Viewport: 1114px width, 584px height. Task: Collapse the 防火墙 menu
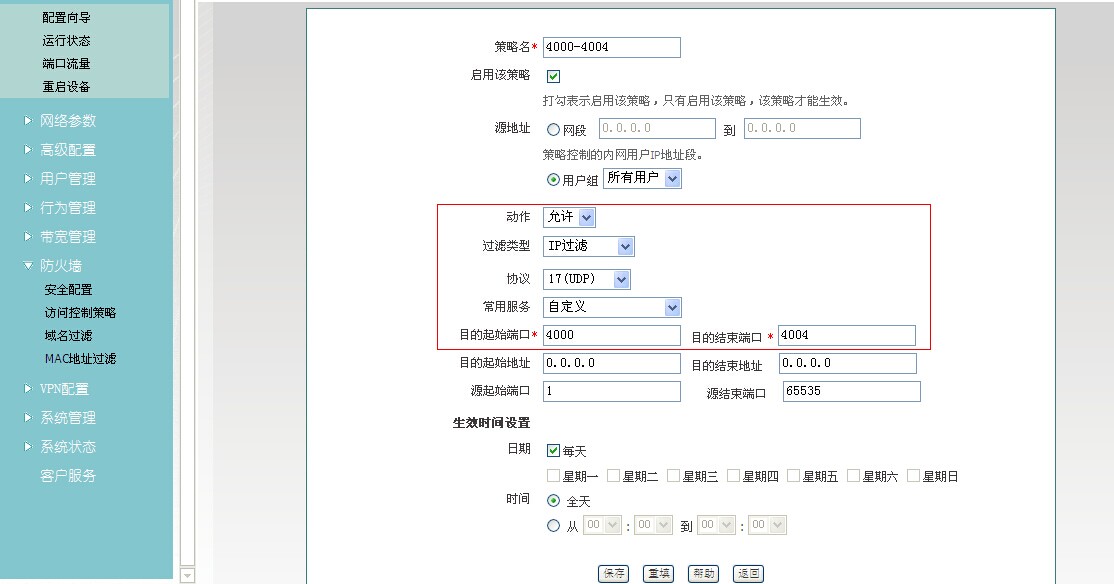[x=60, y=266]
